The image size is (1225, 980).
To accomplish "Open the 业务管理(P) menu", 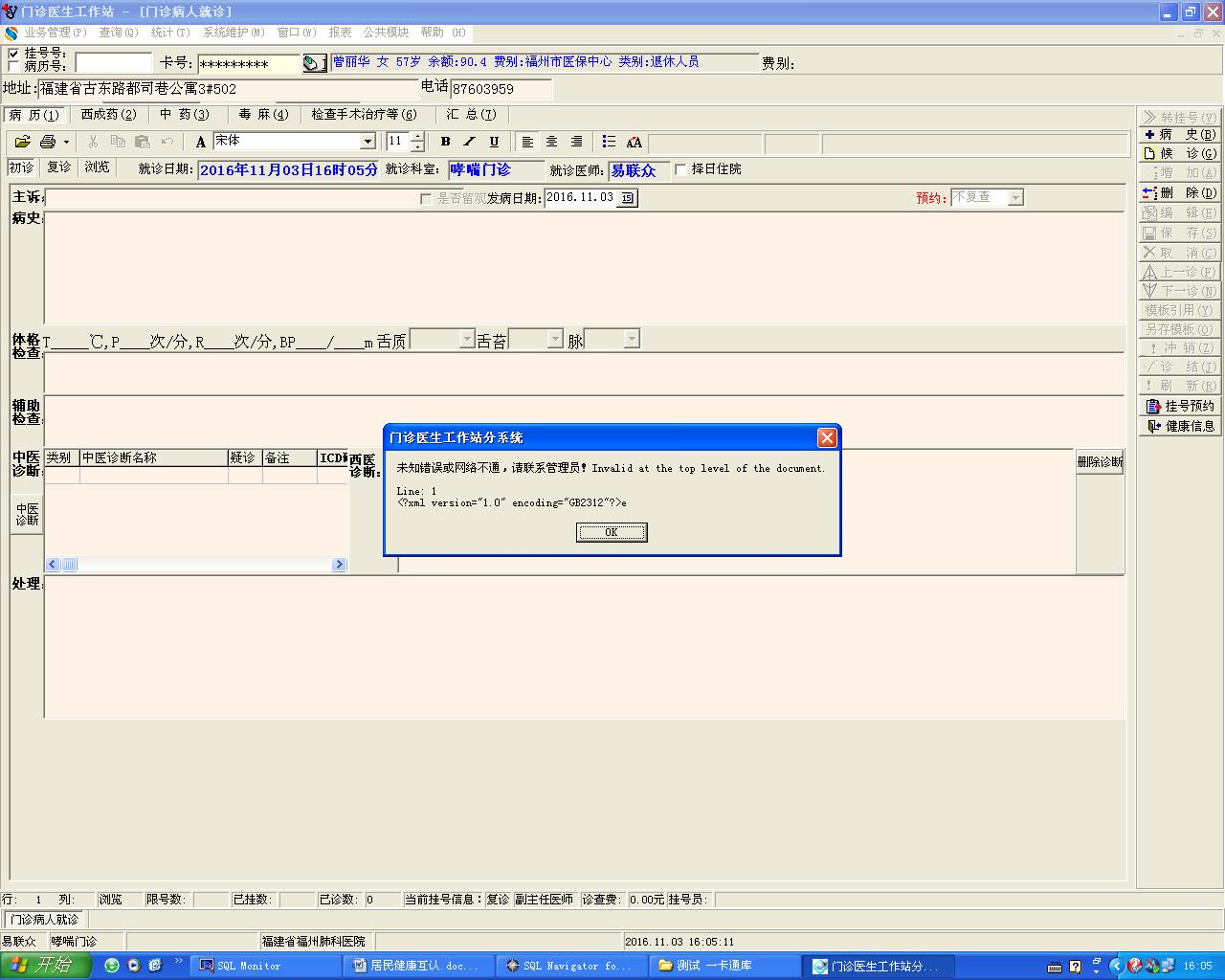I will pos(55,33).
